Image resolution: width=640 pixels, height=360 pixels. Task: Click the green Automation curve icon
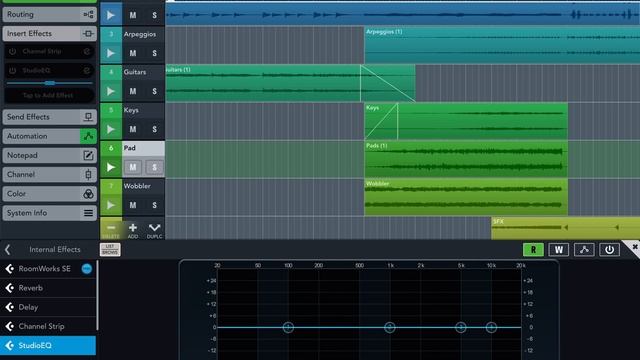click(88, 136)
